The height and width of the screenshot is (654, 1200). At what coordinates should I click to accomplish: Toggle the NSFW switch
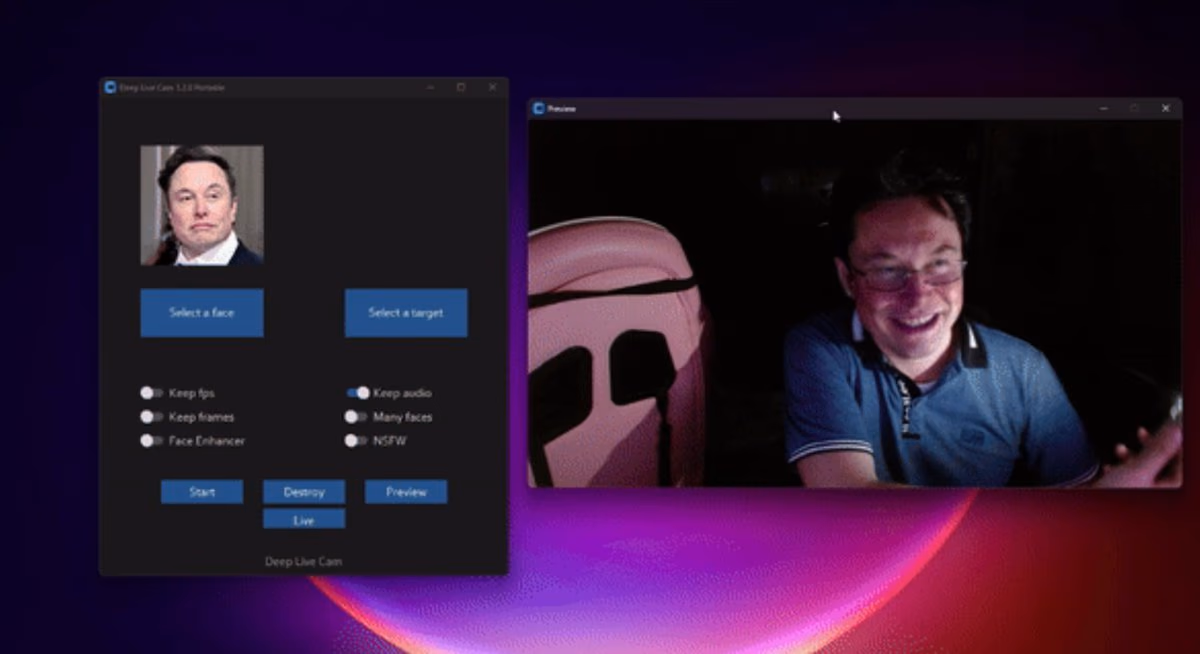356,441
